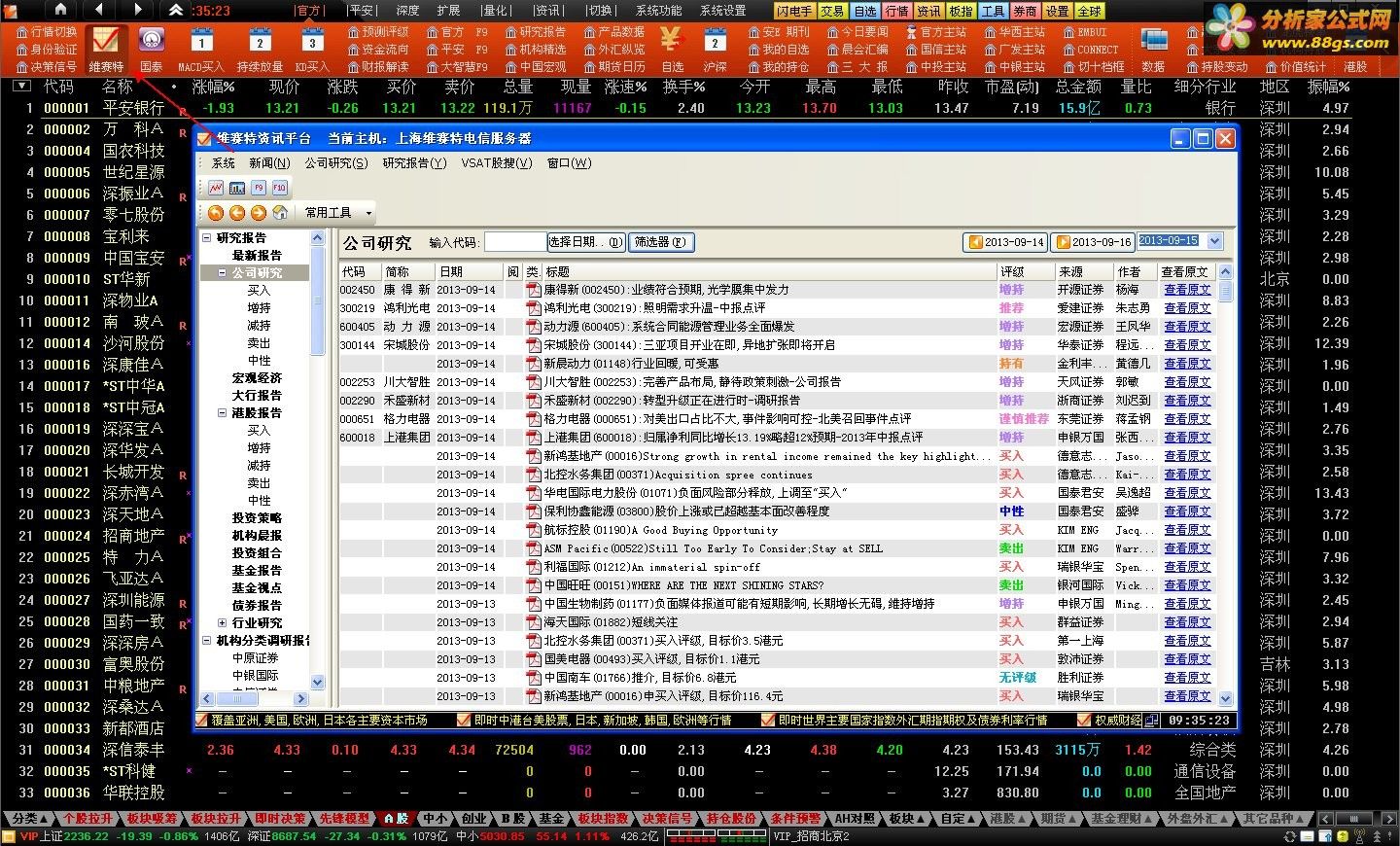This screenshot has height=846, width=1400.
Task: Select the KD买入 calendar icon
Action: click(x=312, y=42)
